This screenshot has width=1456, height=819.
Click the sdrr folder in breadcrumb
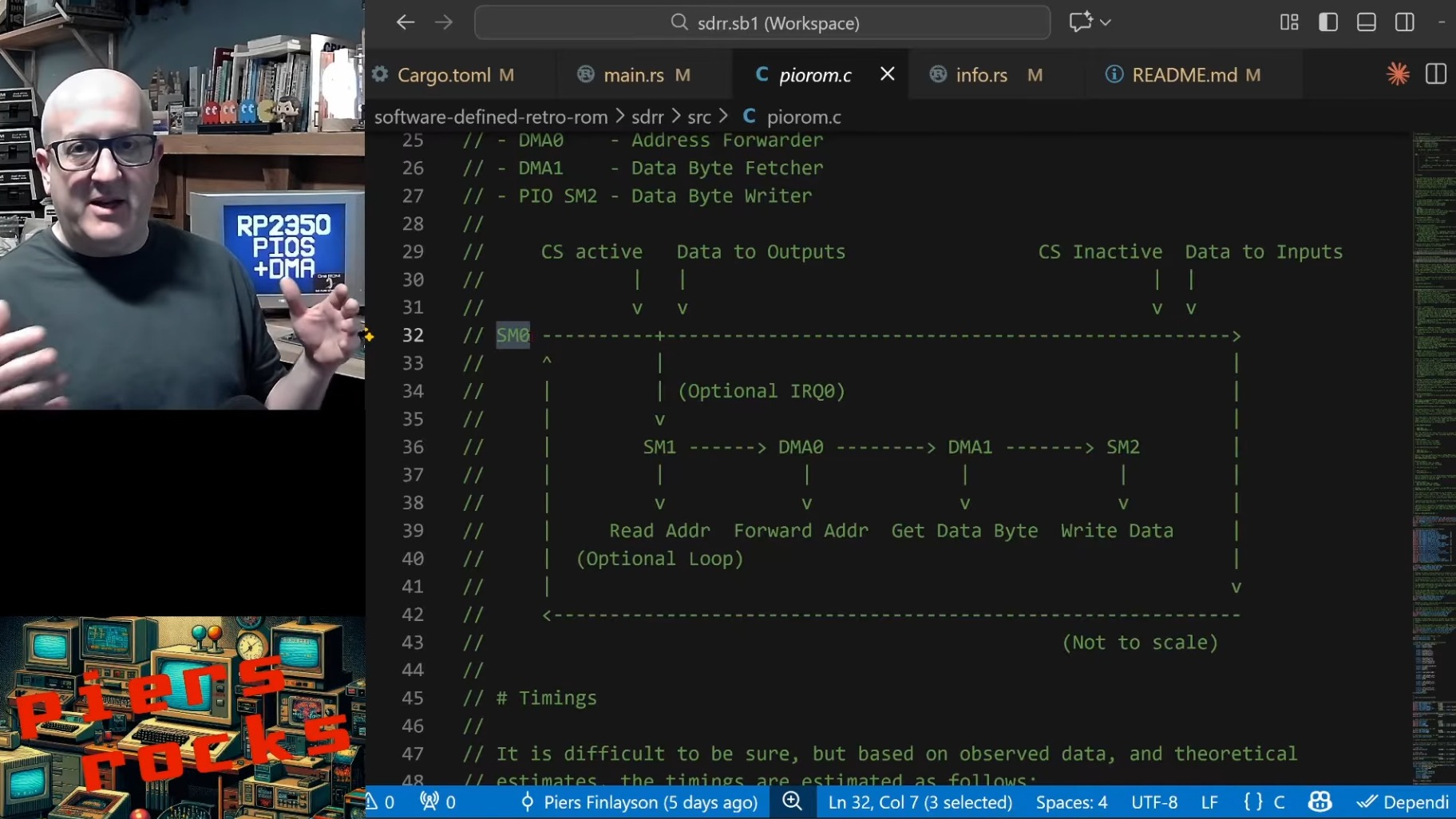647,117
